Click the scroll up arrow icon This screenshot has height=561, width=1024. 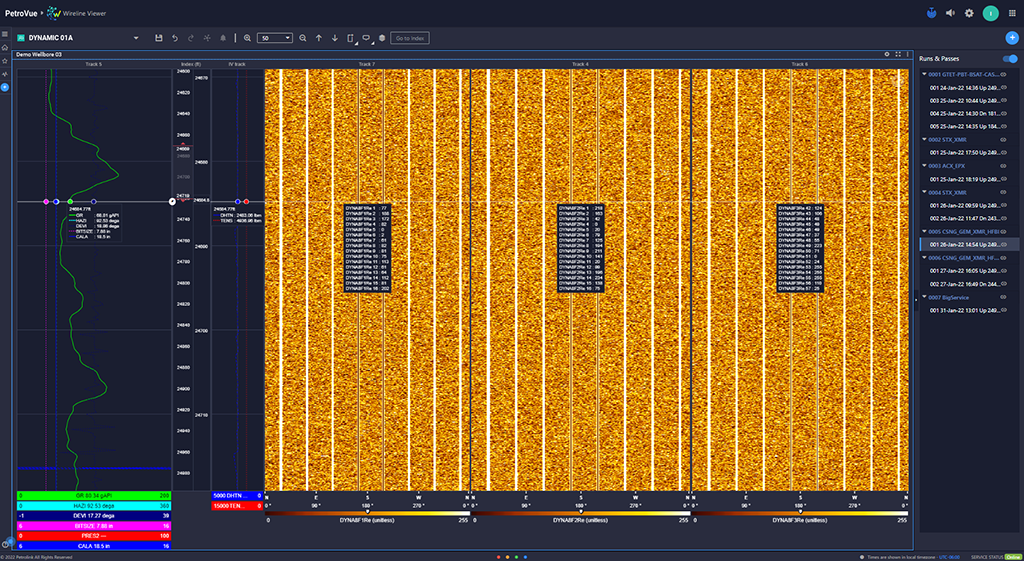(319, 38)
